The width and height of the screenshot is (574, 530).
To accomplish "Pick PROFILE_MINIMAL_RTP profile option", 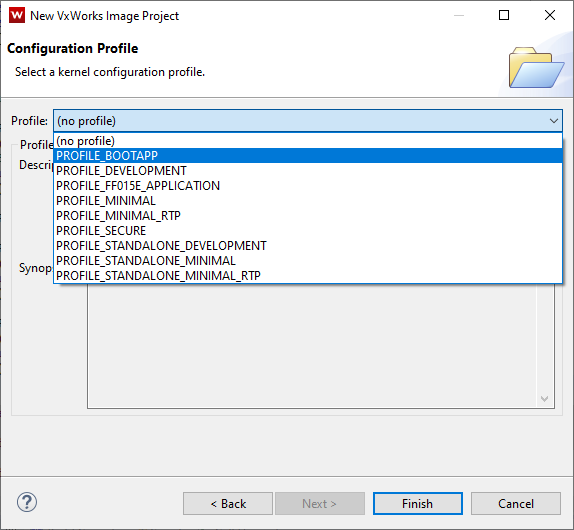I will pyautogui.click(x=308, y=216).
